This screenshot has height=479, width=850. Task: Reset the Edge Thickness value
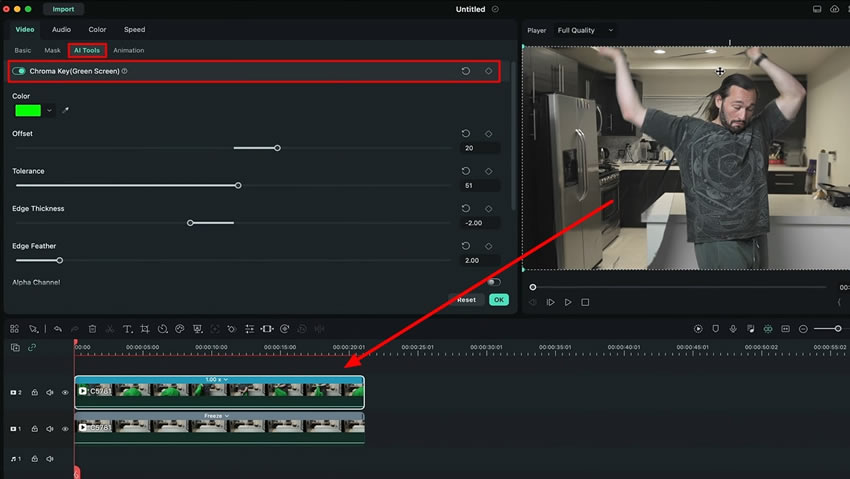pos(466,208)
